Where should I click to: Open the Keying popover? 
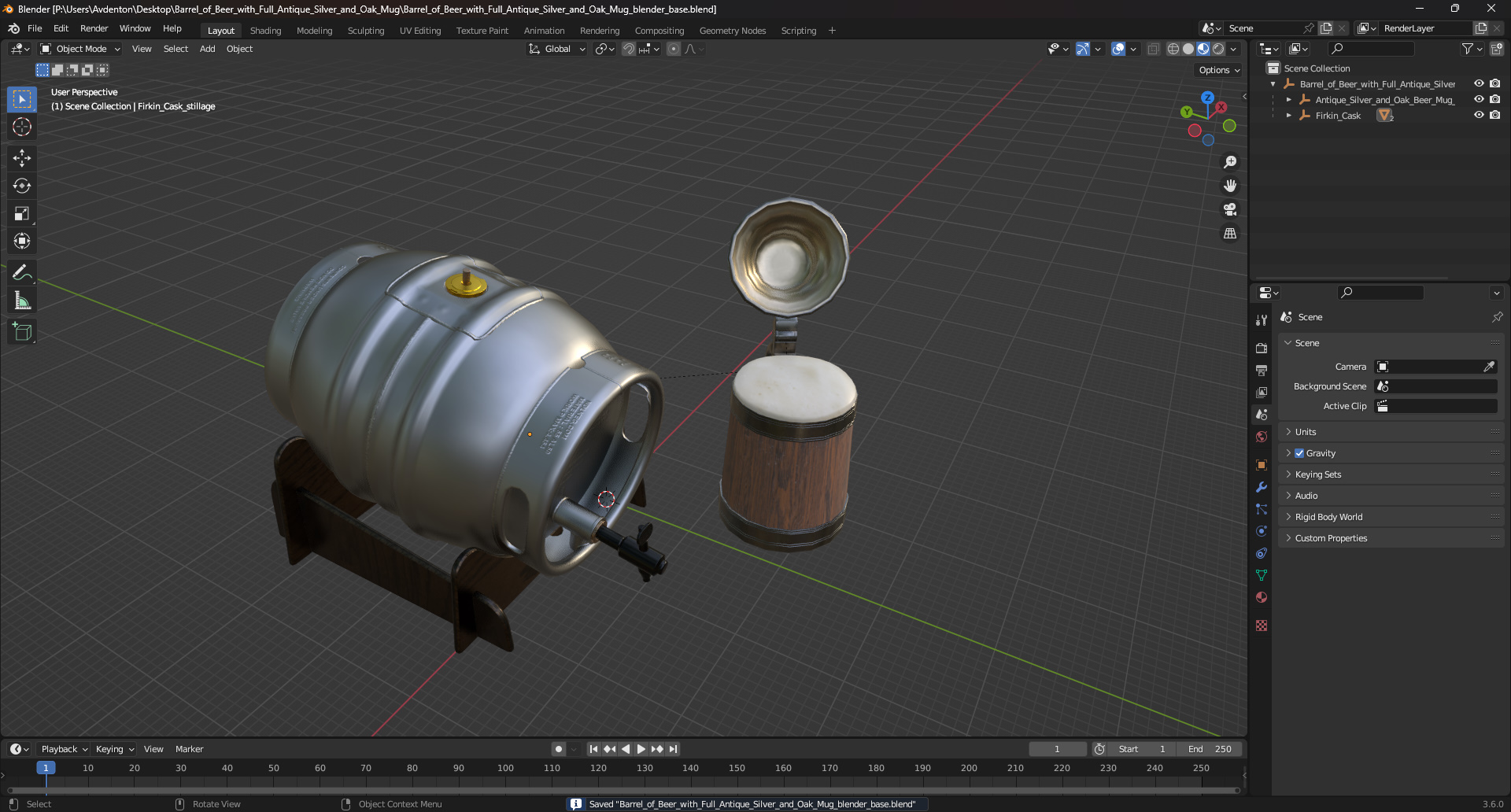114,749
